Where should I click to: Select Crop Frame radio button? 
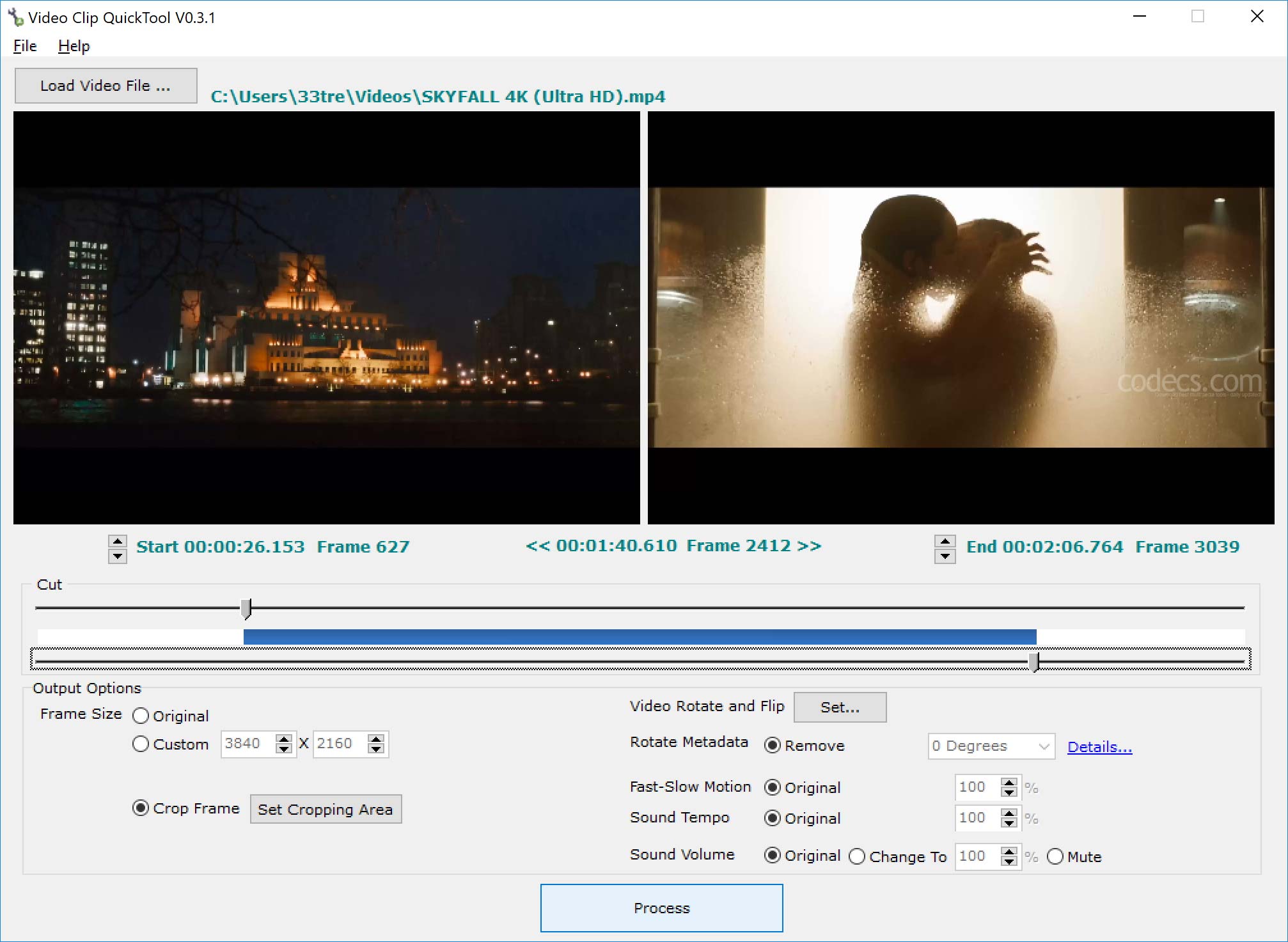141,808
